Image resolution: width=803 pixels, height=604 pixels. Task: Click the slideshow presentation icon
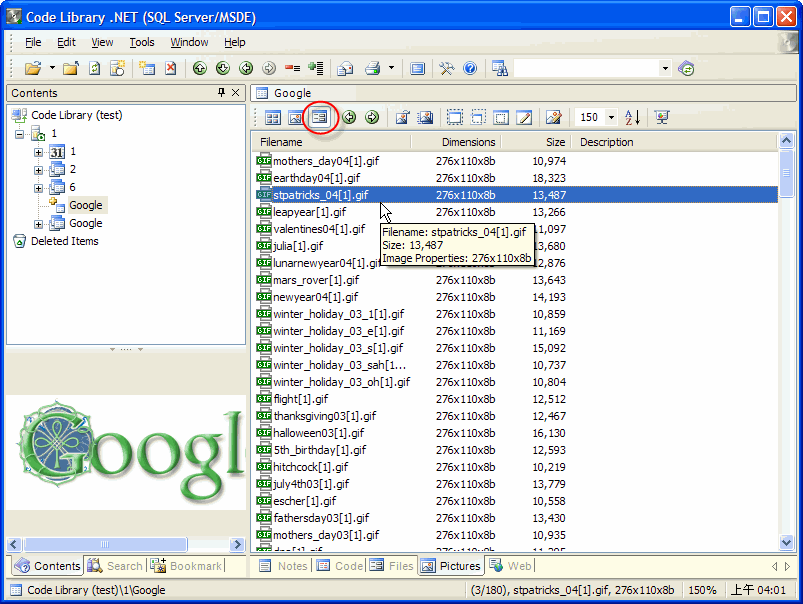click(662, 117)
